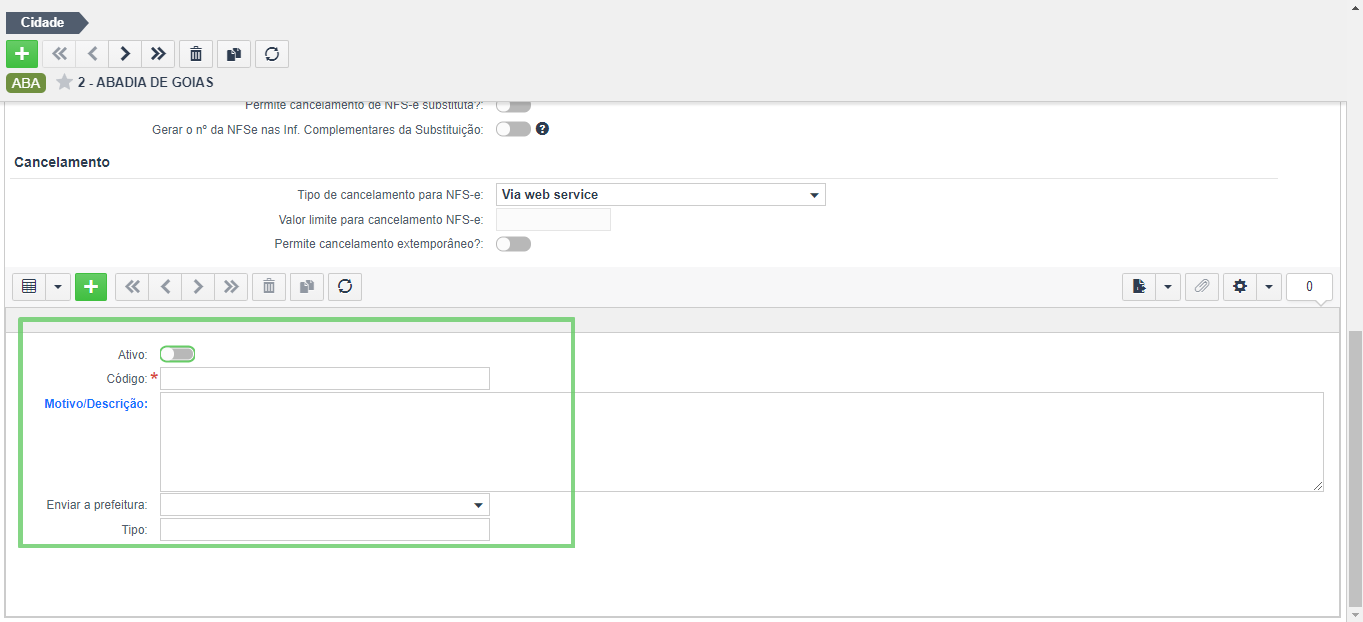Toggle Permite cancelamento extemporâneo switch
This screenshot has height=622, width=1363.
[x=513, y=244]
